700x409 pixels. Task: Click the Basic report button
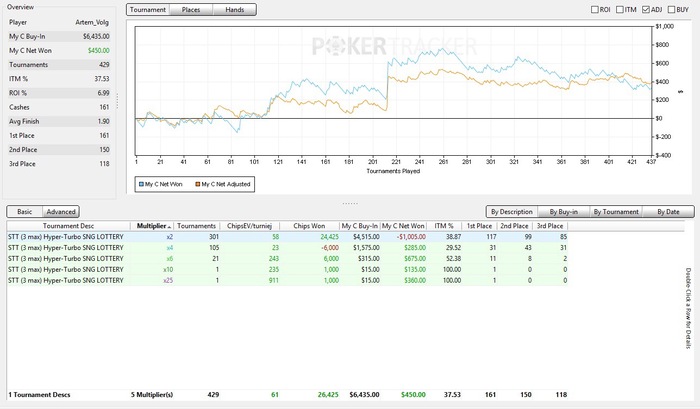pyautogui.click(x=24, y=212)
